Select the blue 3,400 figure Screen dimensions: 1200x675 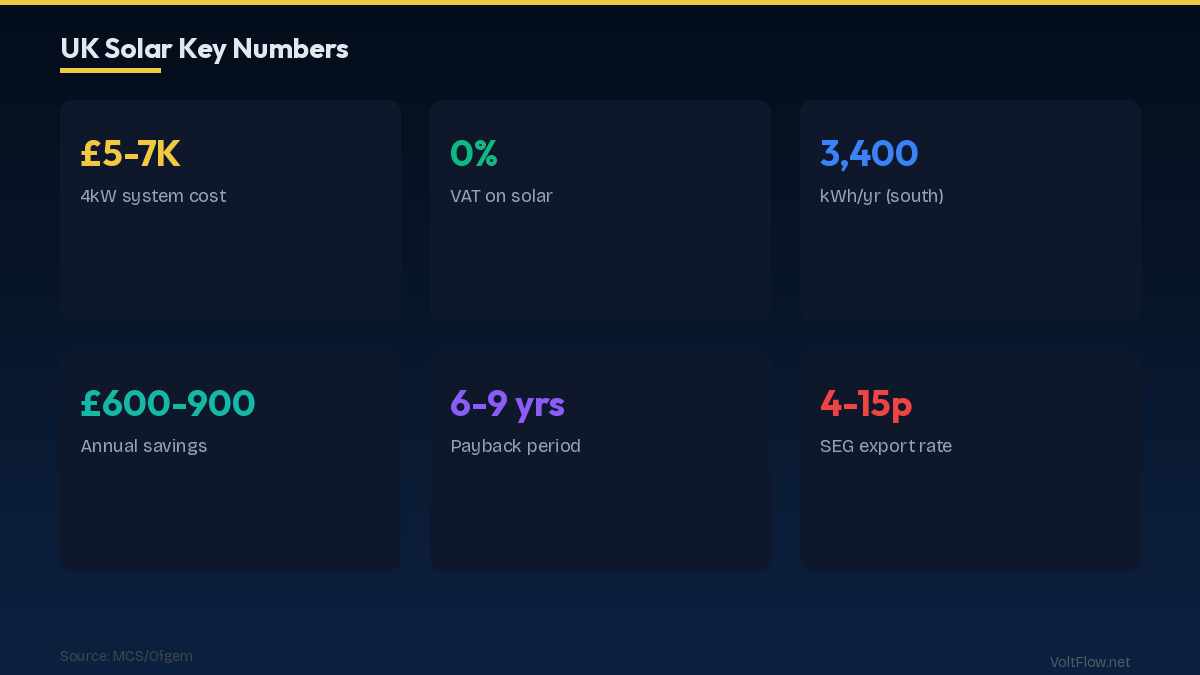[869, 154]
